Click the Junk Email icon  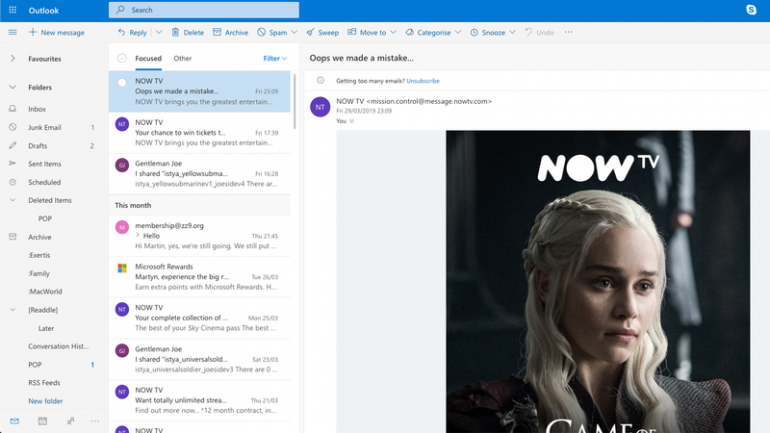[13, 127]
